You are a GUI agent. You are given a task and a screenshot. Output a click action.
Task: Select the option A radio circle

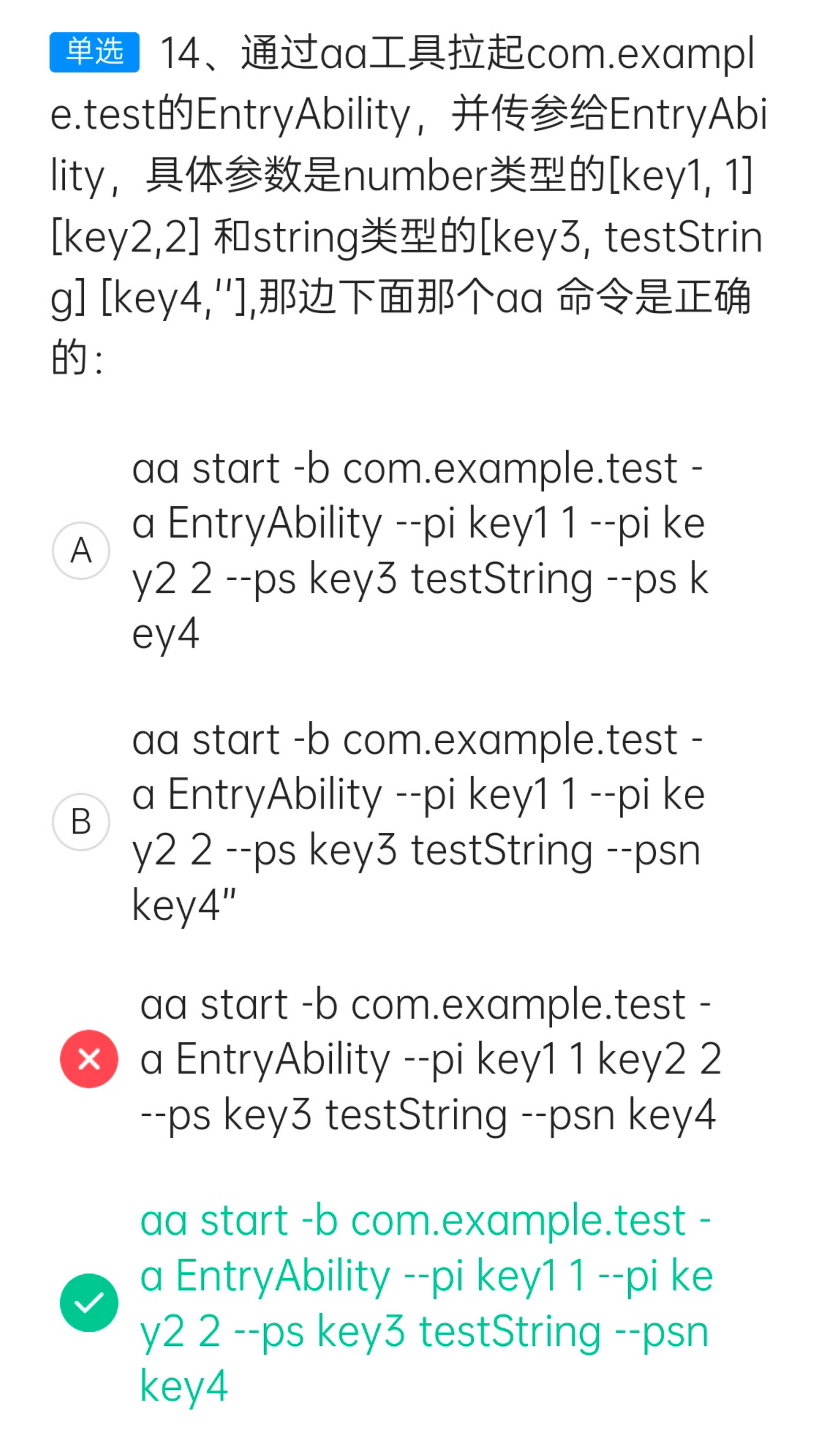(81, 550)
